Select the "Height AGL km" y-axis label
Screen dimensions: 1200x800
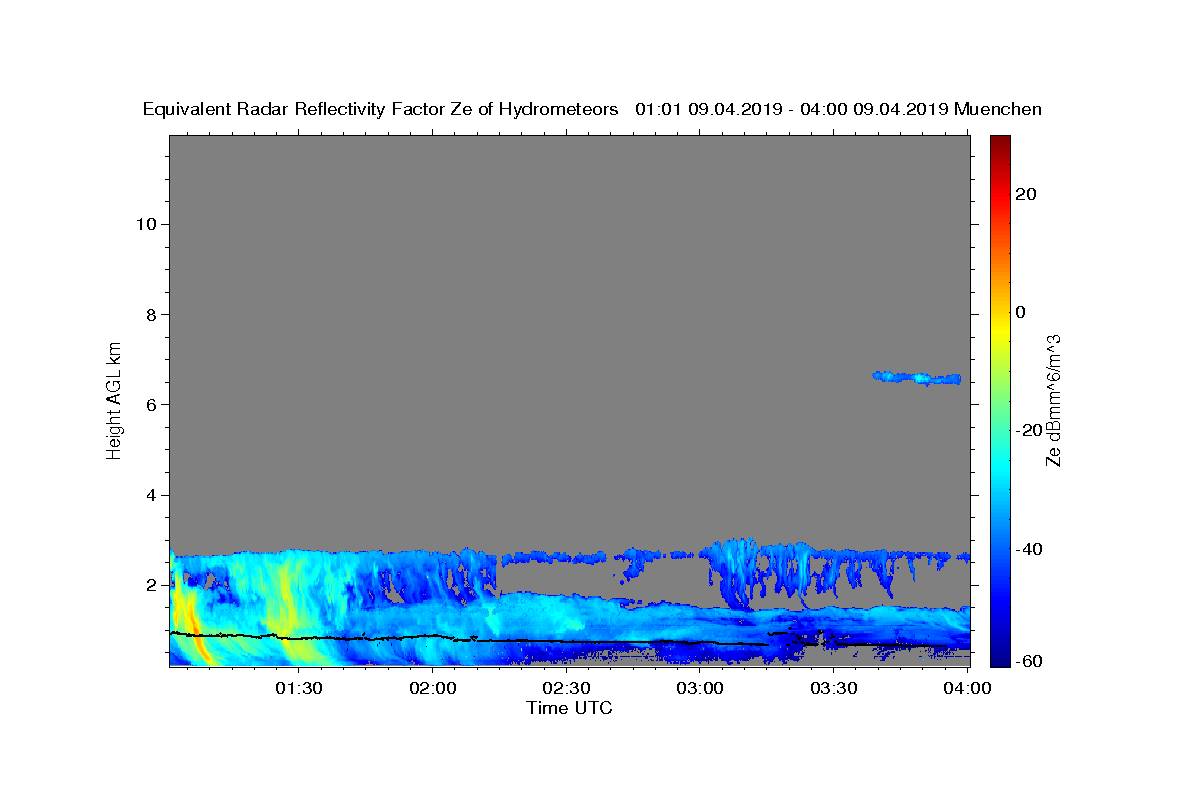pyautogui.click(x=115, y=399)
